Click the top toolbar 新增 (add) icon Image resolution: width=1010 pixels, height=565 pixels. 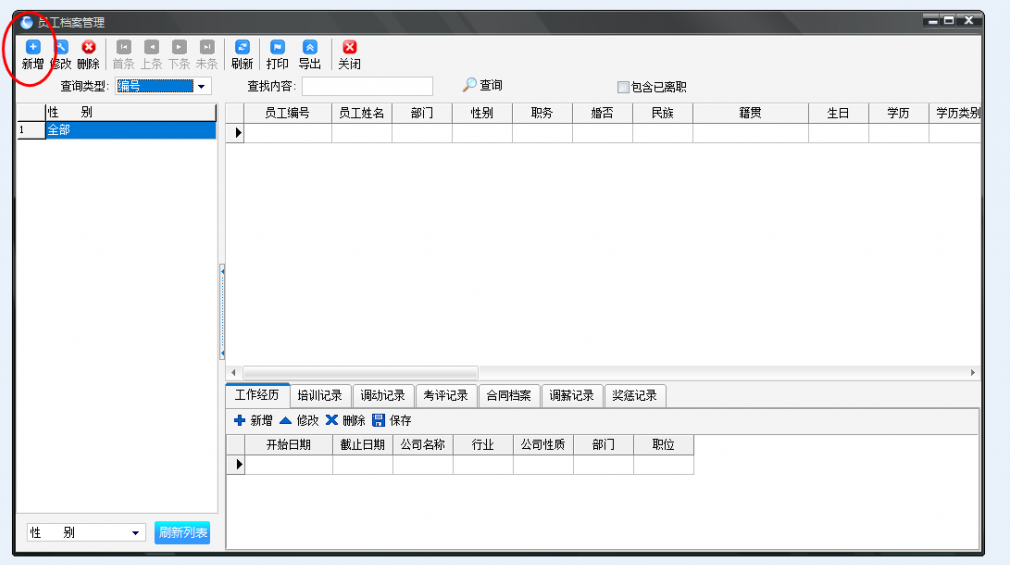tap(33, 47)
